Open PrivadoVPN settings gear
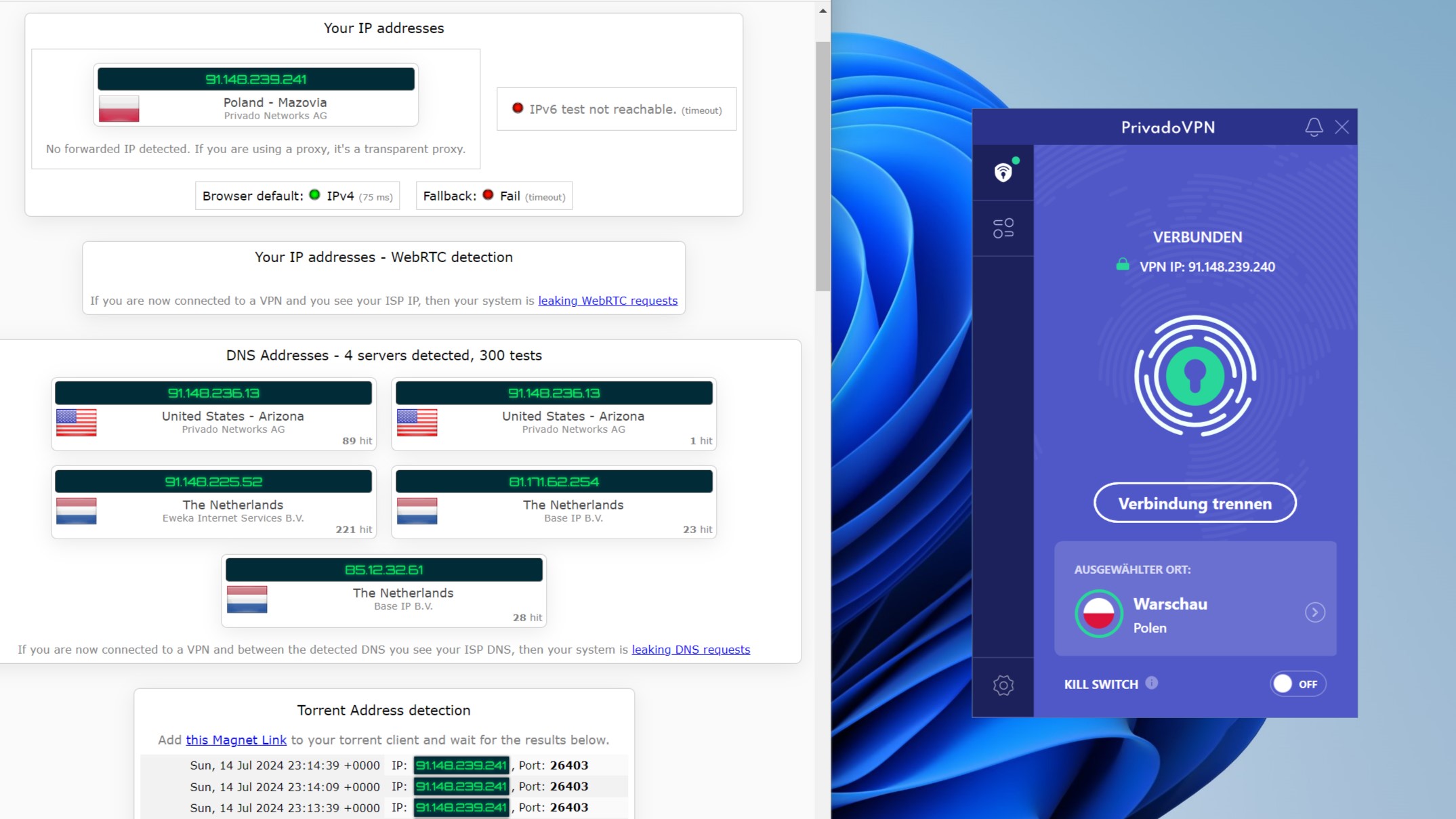 tap(1003, 685)
